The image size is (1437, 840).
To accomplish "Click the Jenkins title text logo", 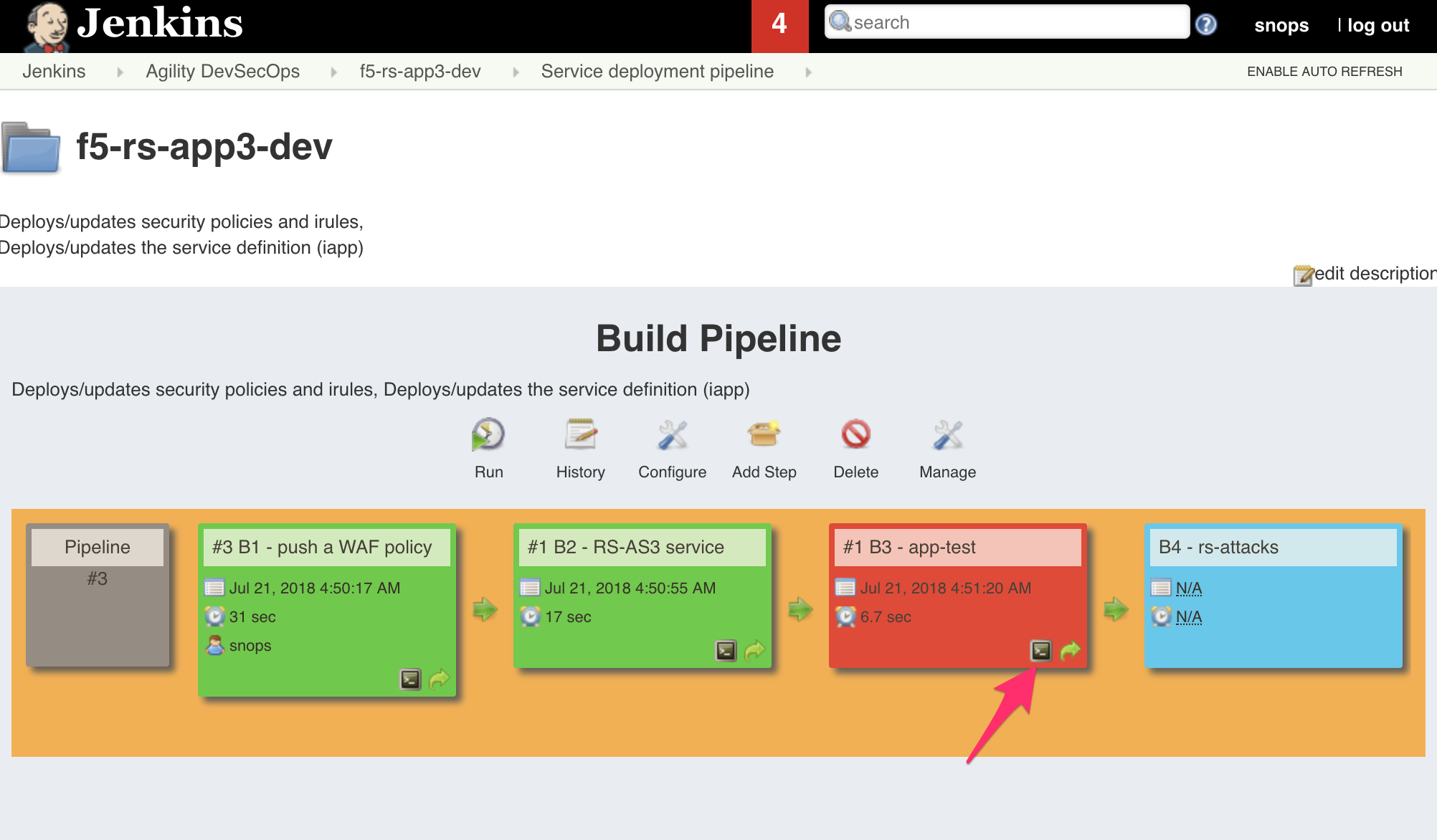I will 160,23.
